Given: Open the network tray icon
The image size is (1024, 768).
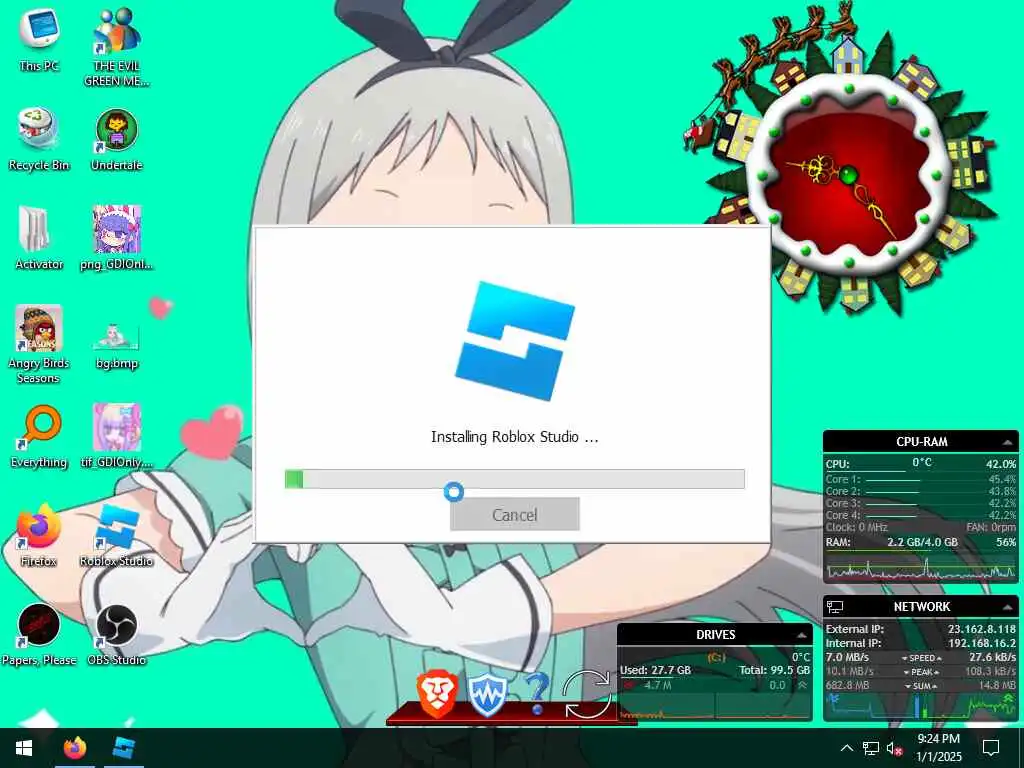Looking at the screenshot, I should coord(871,748).
